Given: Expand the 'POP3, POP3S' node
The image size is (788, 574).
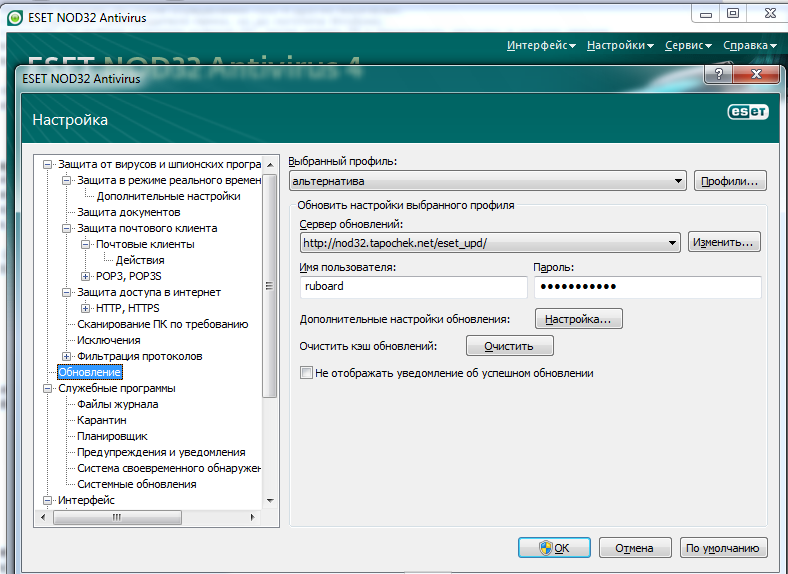Looking at the screenshot, I should point(85,276).
